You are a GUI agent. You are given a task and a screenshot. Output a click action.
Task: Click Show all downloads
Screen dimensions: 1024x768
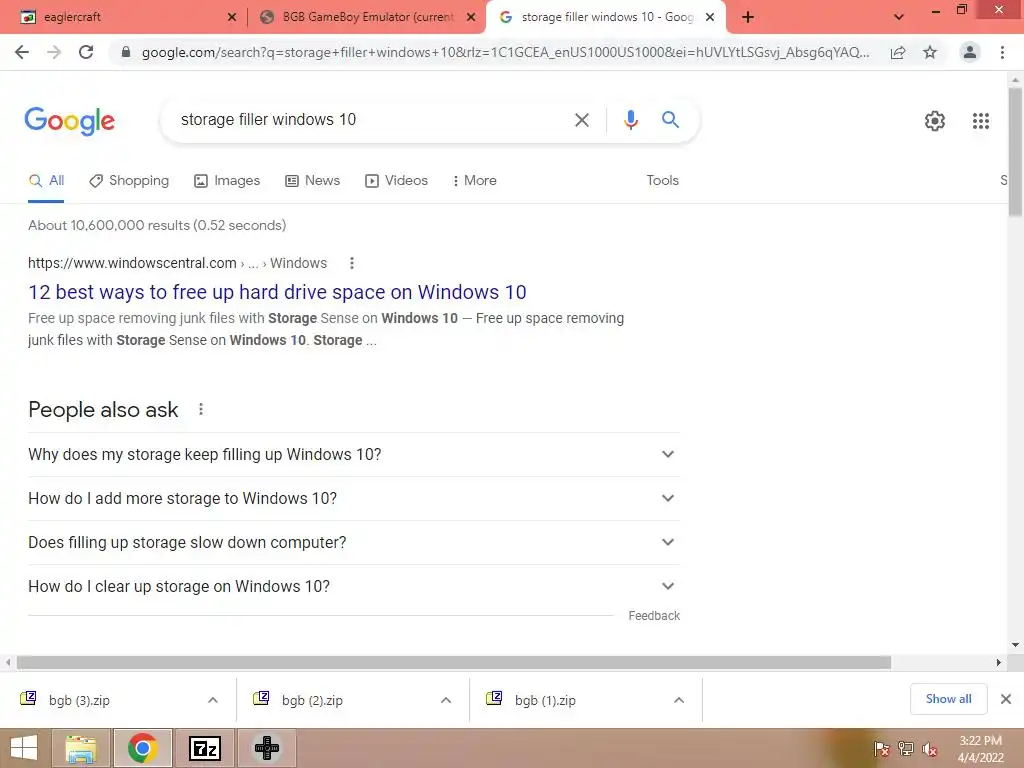[x=948, y=699]
